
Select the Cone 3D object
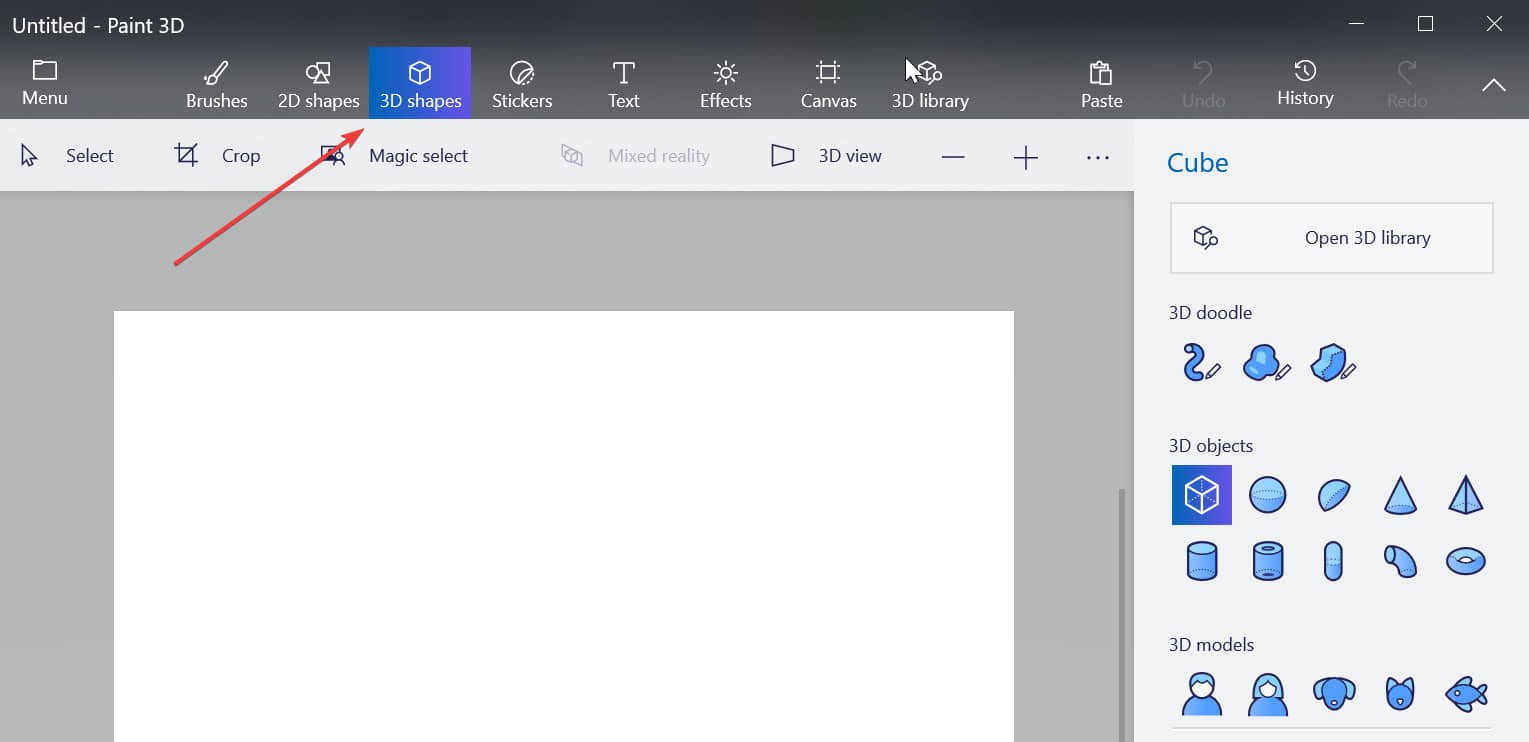tap(1400, 495)
